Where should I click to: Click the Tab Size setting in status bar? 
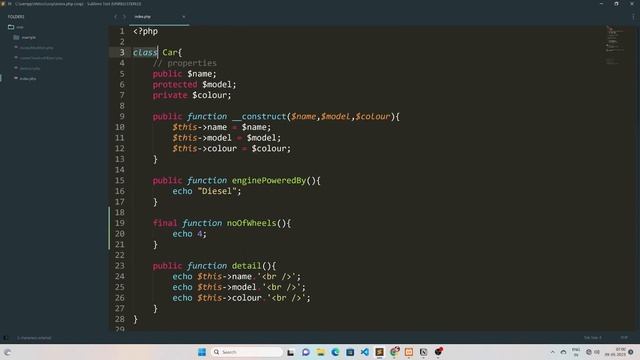point(592,338)
